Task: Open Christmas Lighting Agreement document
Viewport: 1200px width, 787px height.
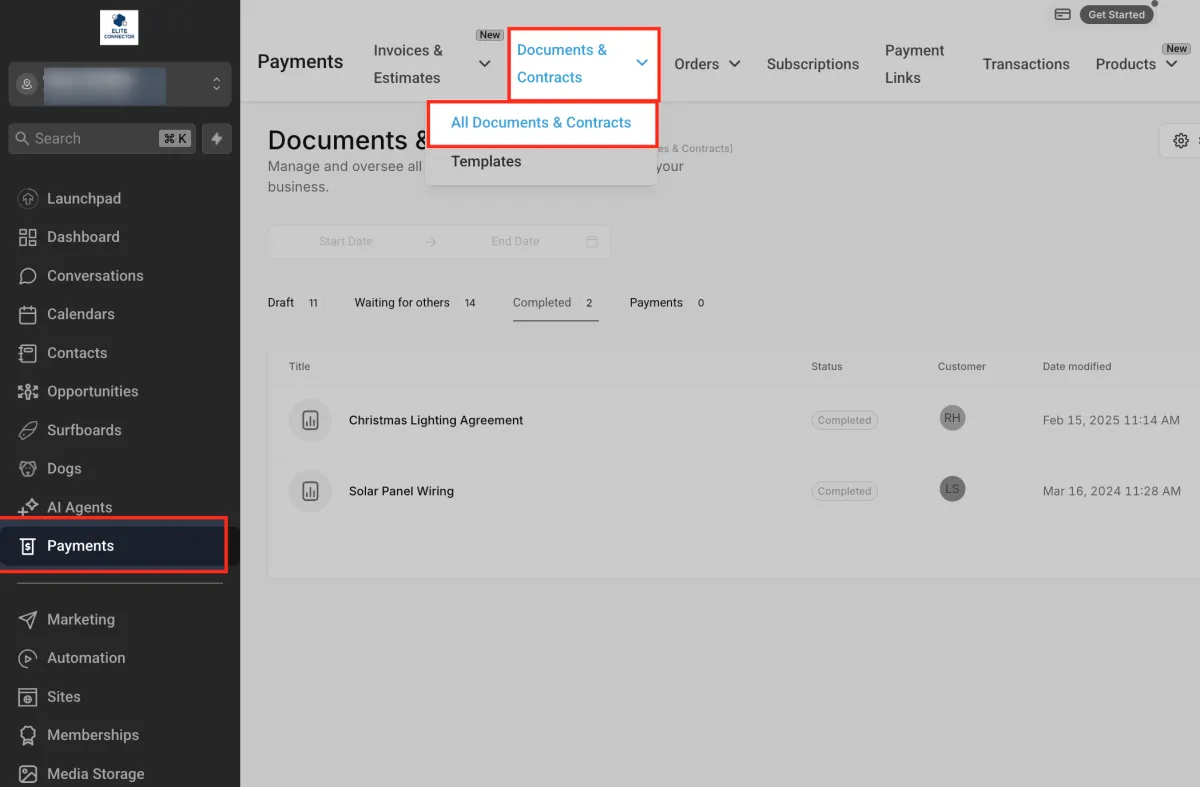Action: pos(436,420)
